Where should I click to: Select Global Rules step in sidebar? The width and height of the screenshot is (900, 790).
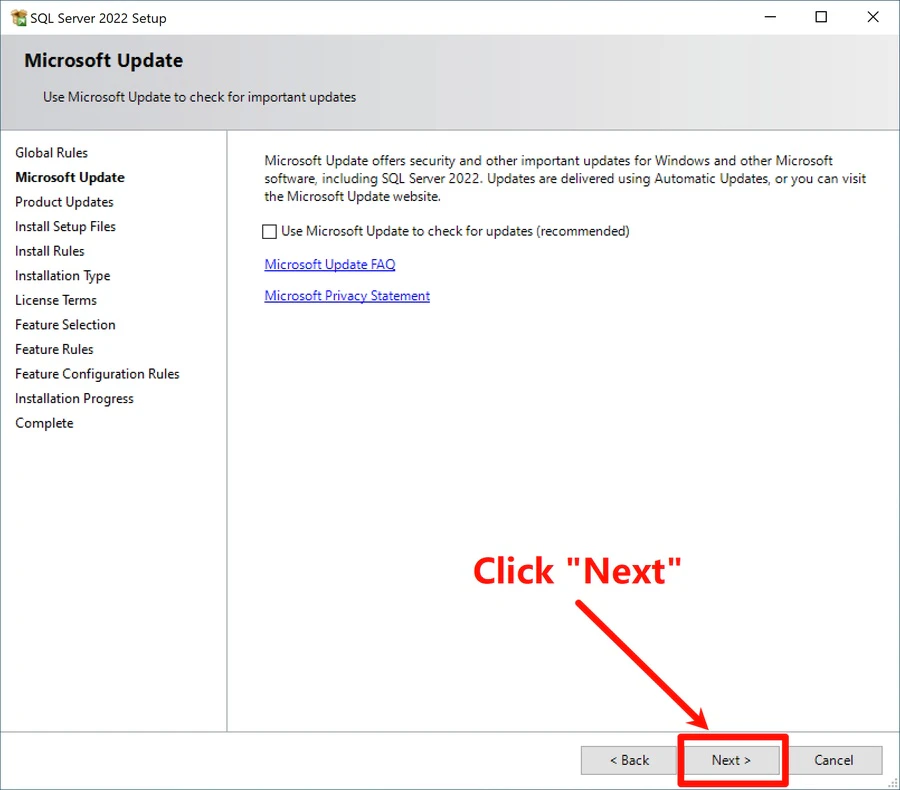pyautogui.click(x=51, y=153)
